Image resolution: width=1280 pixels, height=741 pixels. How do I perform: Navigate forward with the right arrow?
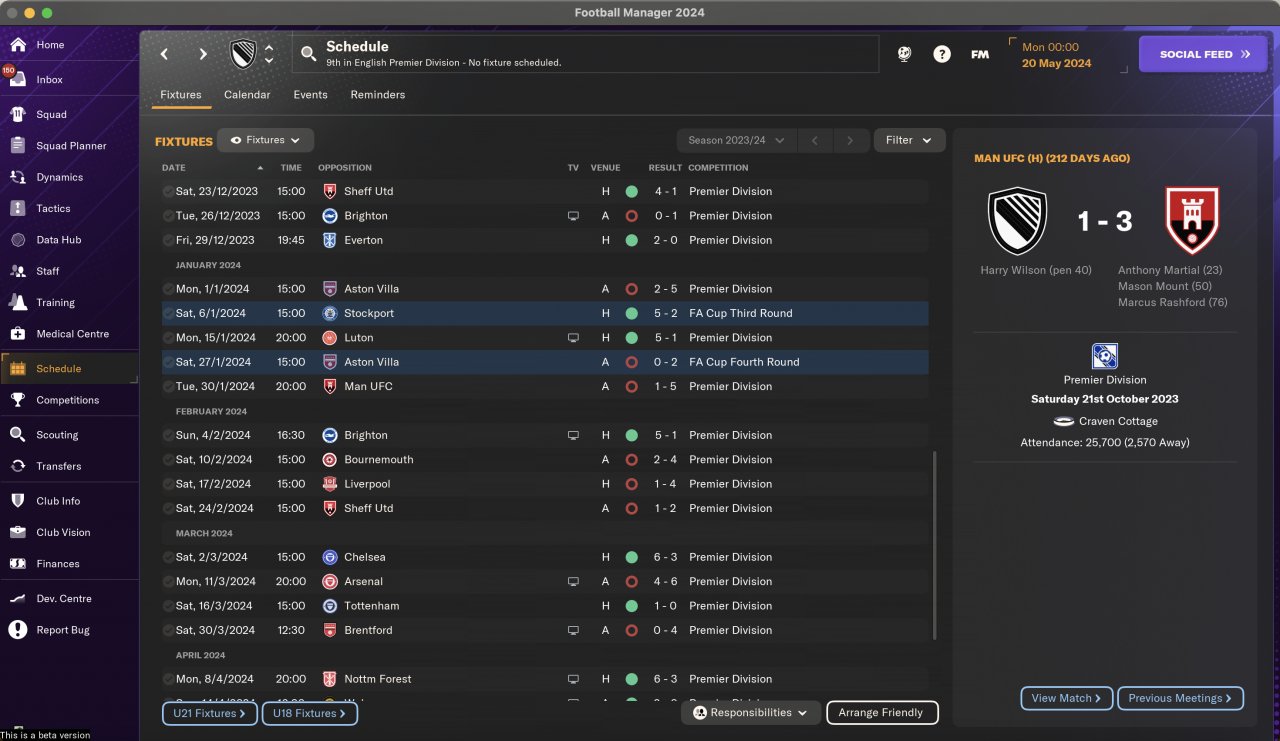pos(203,54)
